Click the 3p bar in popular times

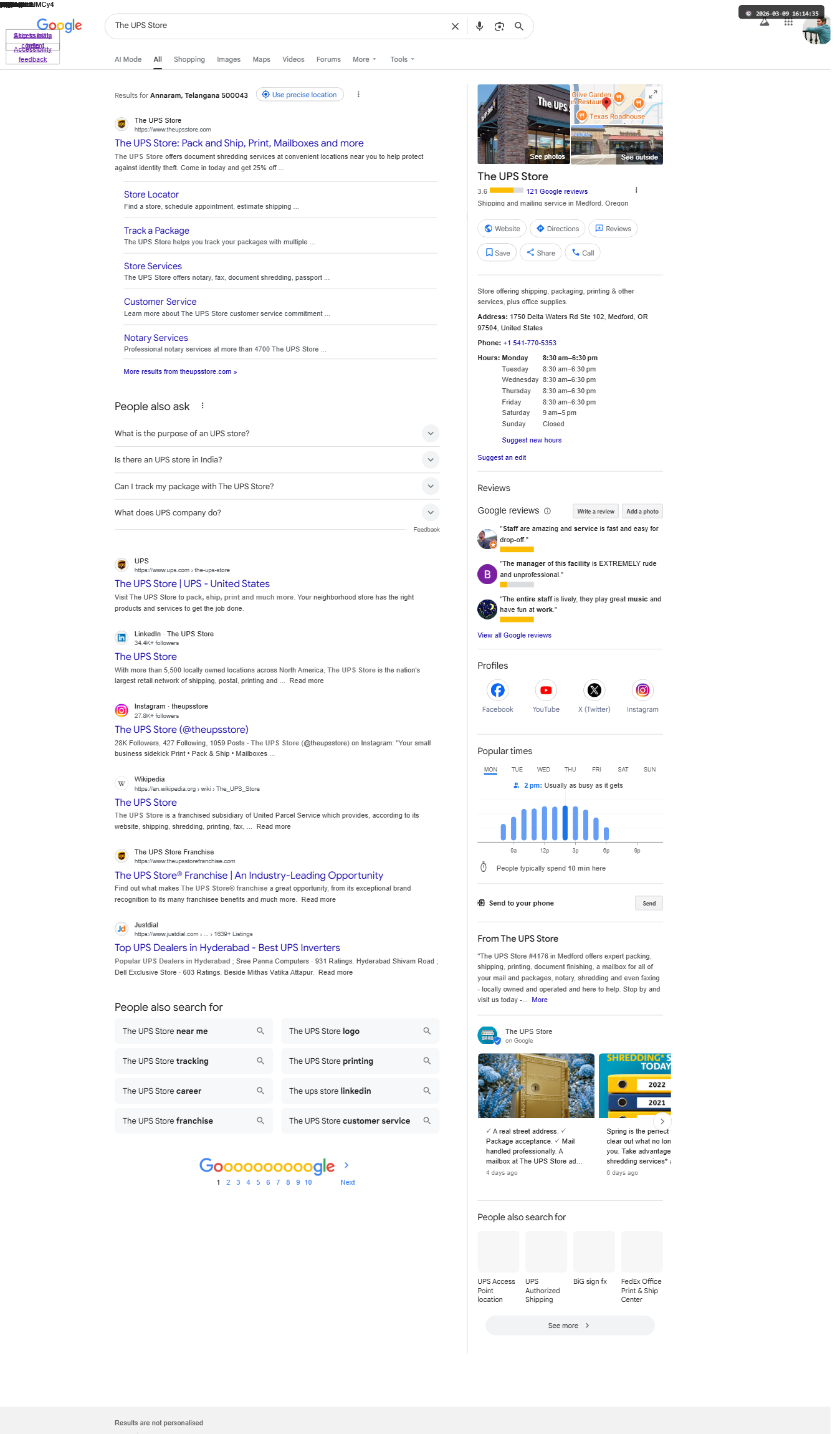pos(575,824)
